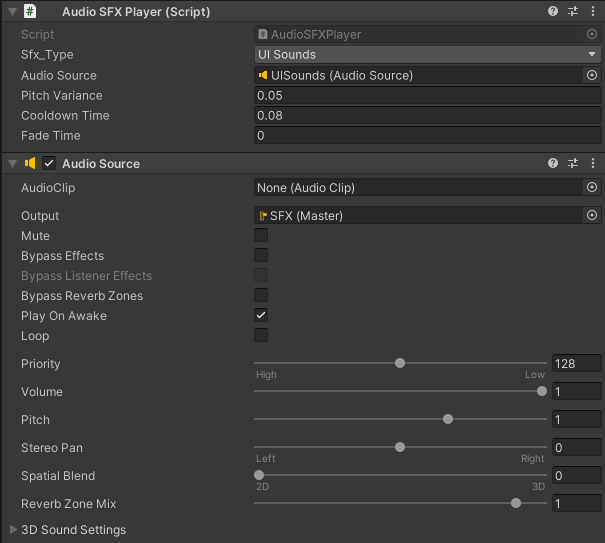Image resolution: width=605 pixels, height=543 pixels.
Task: Expand 3D Sound Settings section
Action: (x=13, y=529)
